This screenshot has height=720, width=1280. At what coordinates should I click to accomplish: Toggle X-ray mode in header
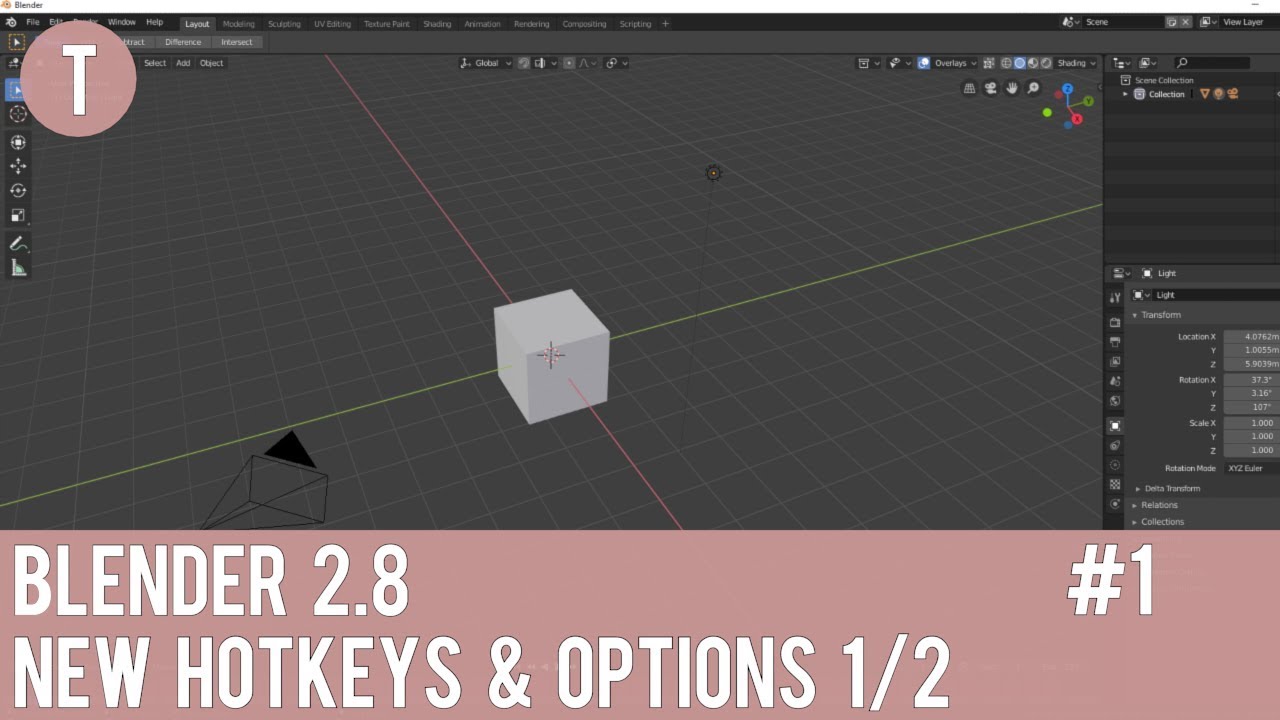[989, 63]
